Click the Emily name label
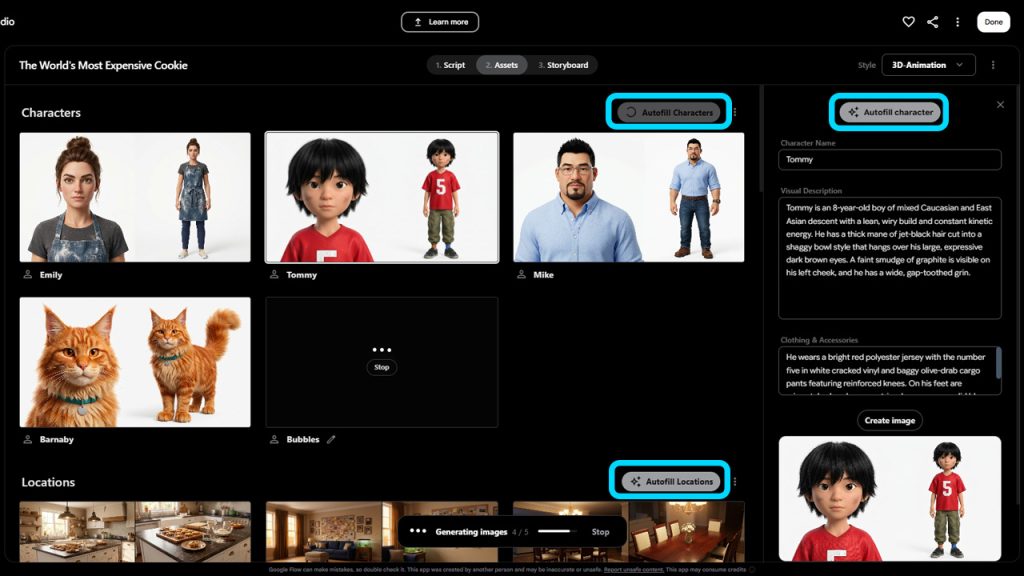The width and height of the screenshot is (1024, 576). point(51,275)
